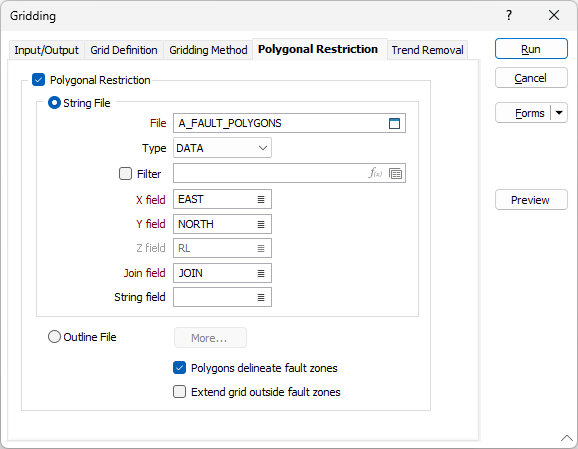This screenshot has width=578, height=449.
Task: Select the Outline File radio button
Action: [x=55, y=337]
